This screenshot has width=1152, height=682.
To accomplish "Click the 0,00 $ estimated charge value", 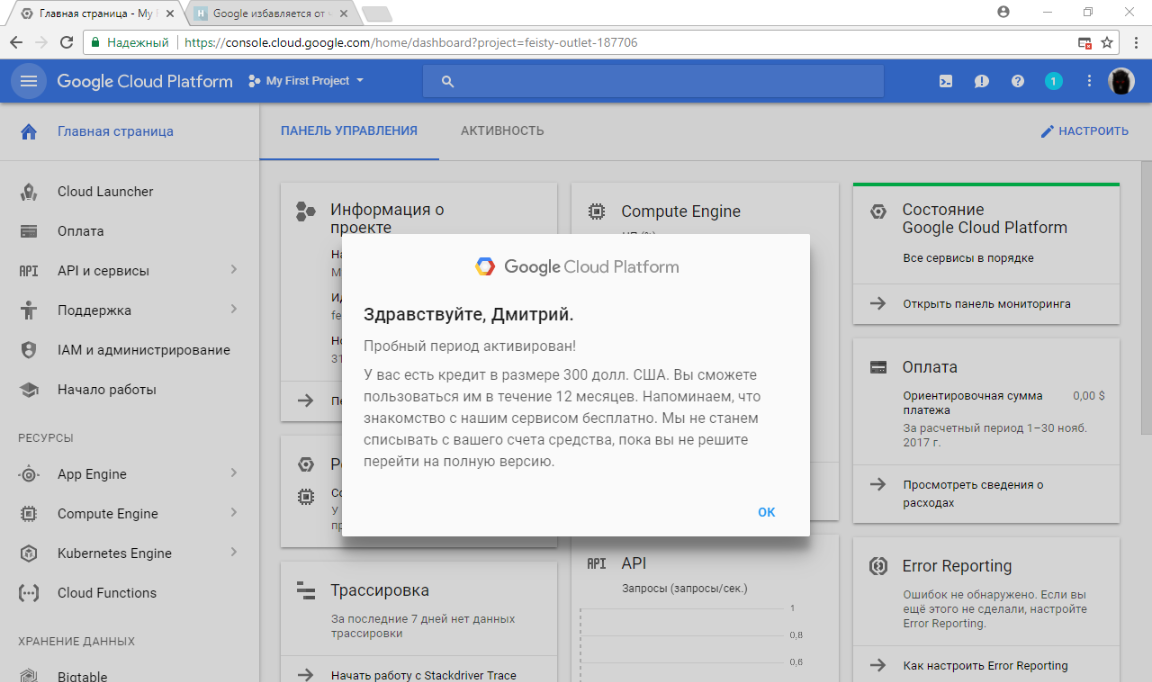I will 1089,396.
